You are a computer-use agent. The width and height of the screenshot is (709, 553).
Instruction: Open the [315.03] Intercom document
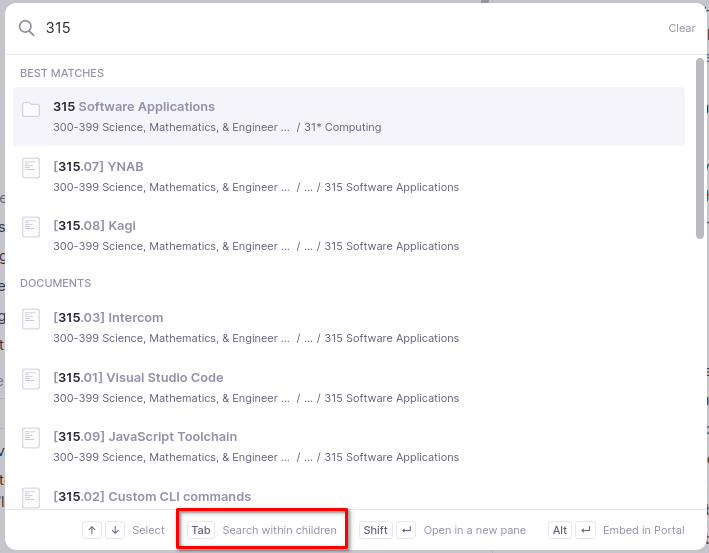(x=108, y=318)
